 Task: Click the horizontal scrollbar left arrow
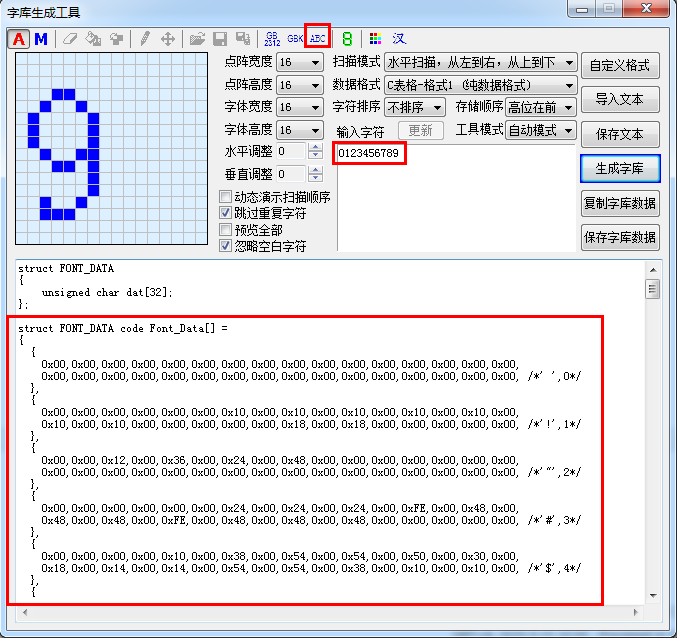pos(25,613)
